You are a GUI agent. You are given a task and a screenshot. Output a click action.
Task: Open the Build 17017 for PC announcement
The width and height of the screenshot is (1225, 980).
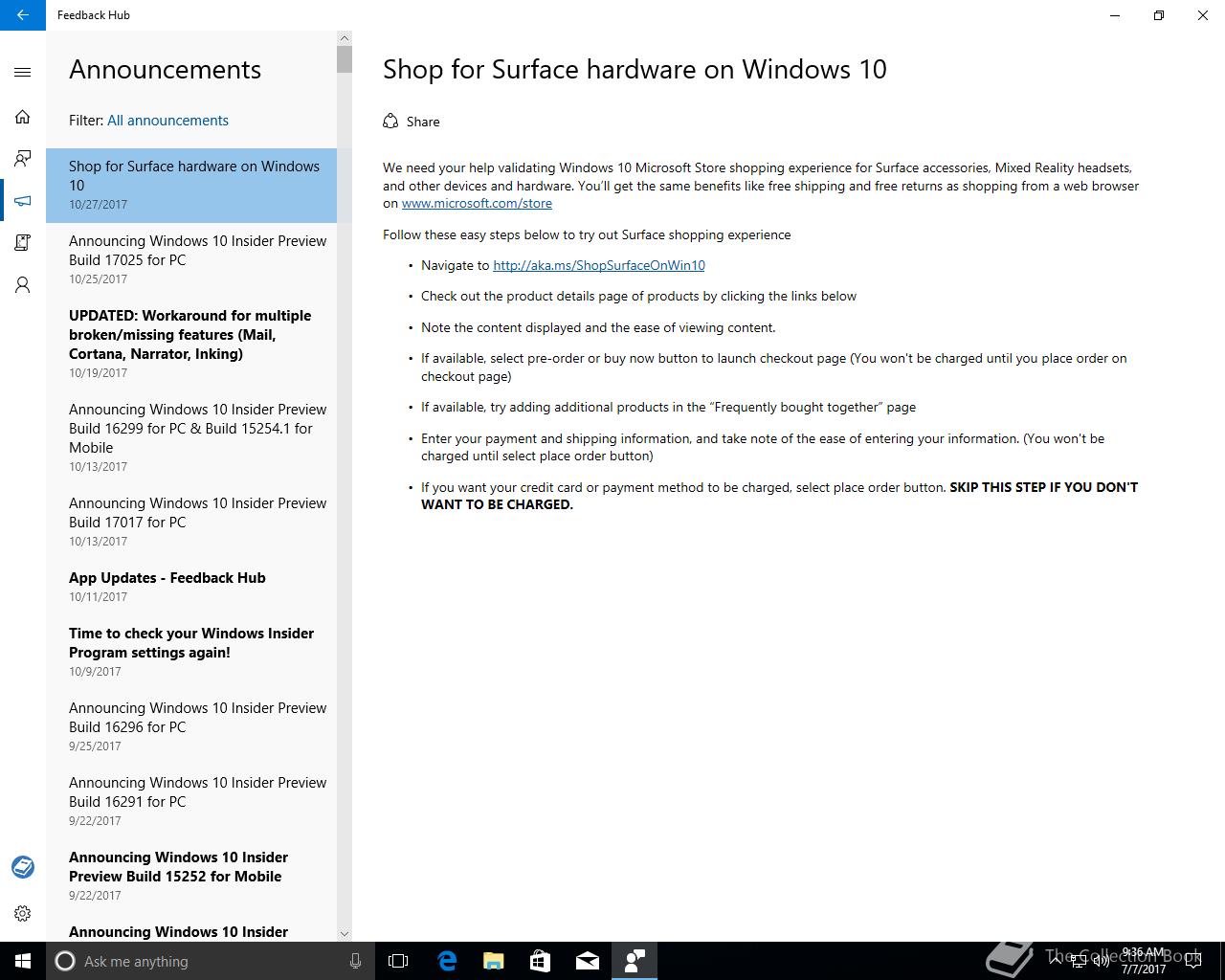click(x=191, y=523)
